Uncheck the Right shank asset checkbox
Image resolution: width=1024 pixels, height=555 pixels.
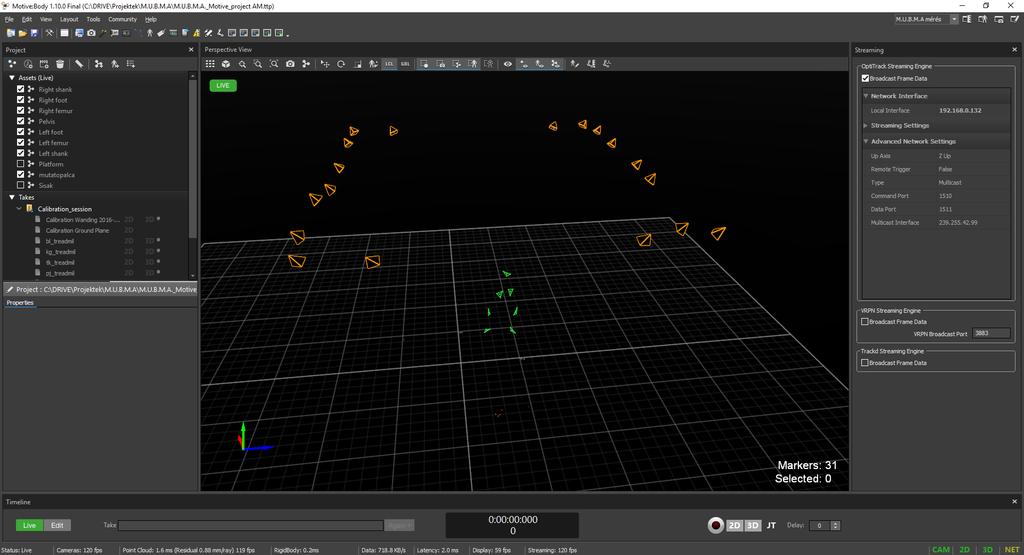[20, 89]
